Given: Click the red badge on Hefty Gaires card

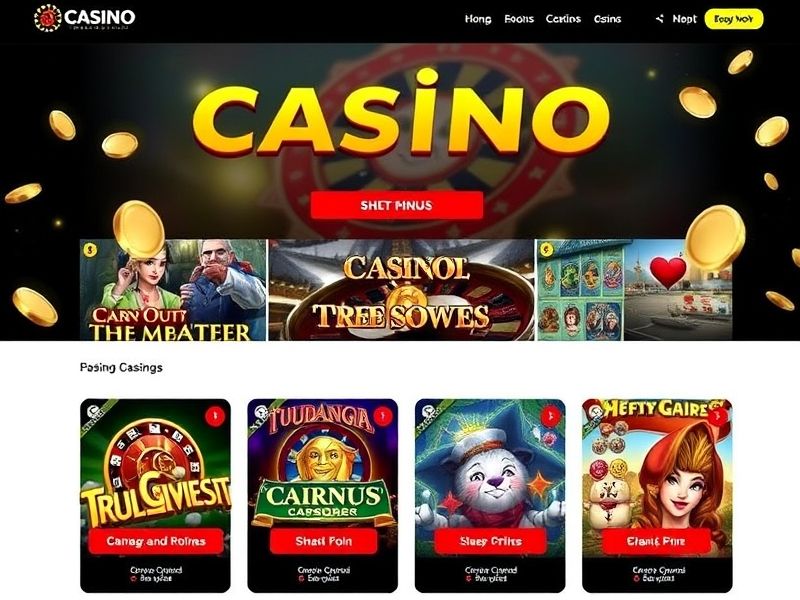Looking at the screenshot, I should click(x=717, y=416).
